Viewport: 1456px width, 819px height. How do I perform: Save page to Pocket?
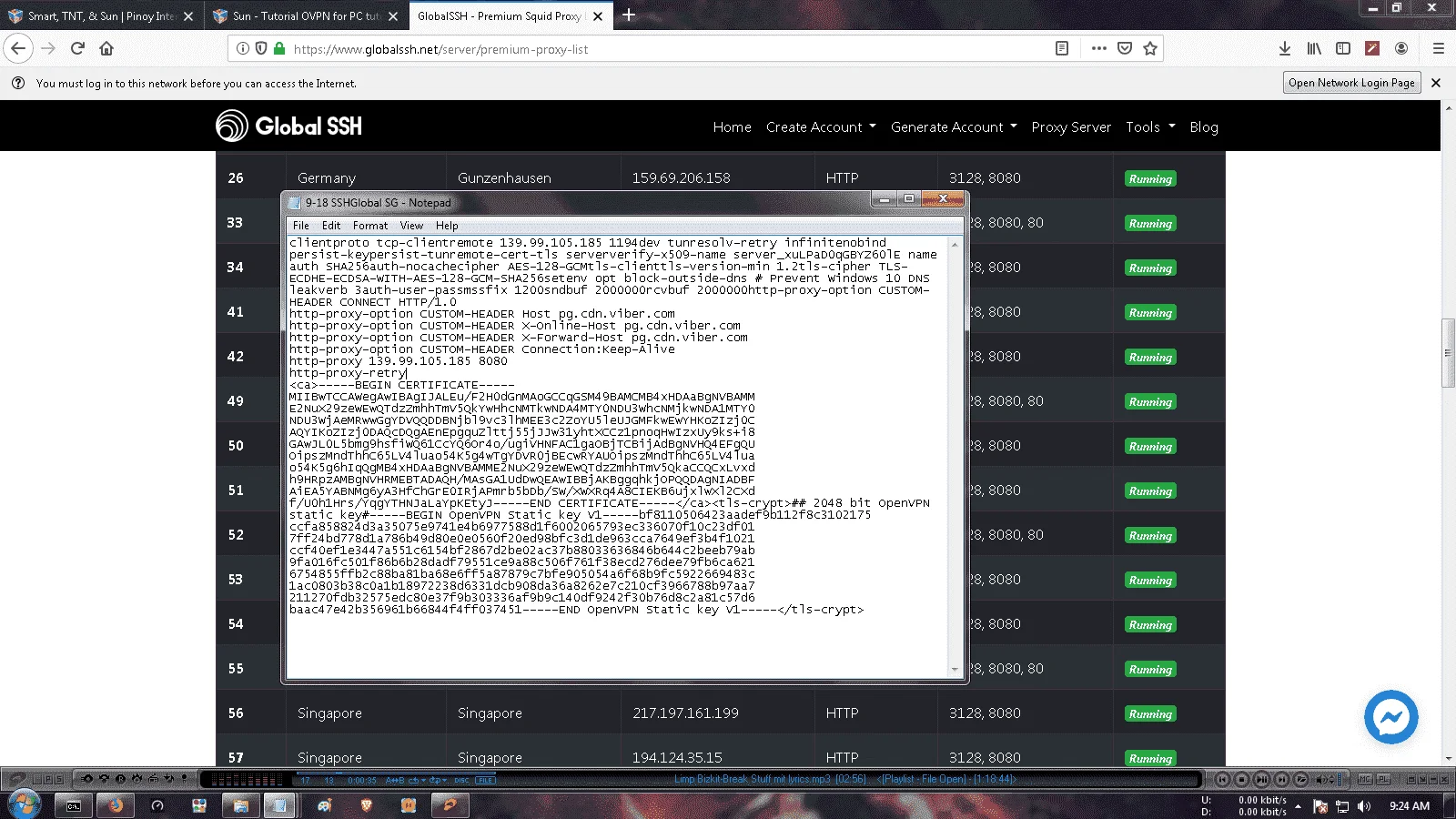[x=1125, y=48]
